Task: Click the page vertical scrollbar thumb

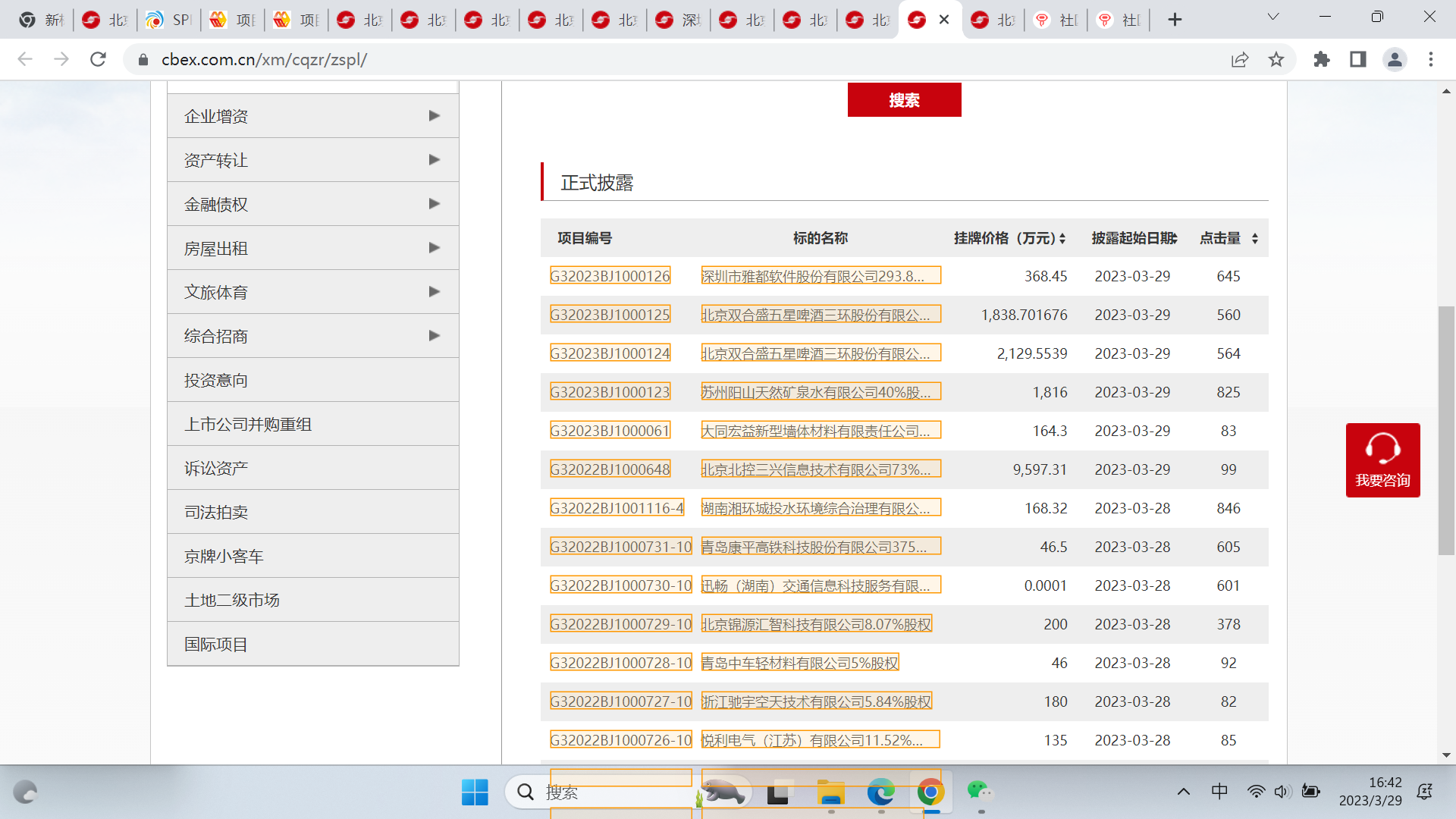Action: (1446, 430)
